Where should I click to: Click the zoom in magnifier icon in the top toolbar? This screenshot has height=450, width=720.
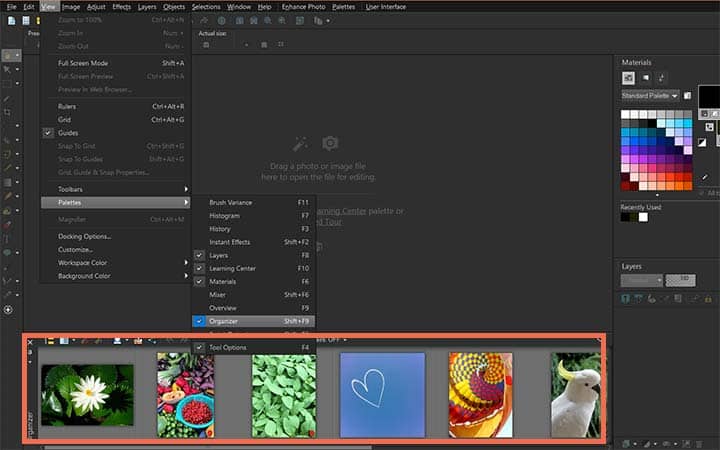(x=282, y=21)
